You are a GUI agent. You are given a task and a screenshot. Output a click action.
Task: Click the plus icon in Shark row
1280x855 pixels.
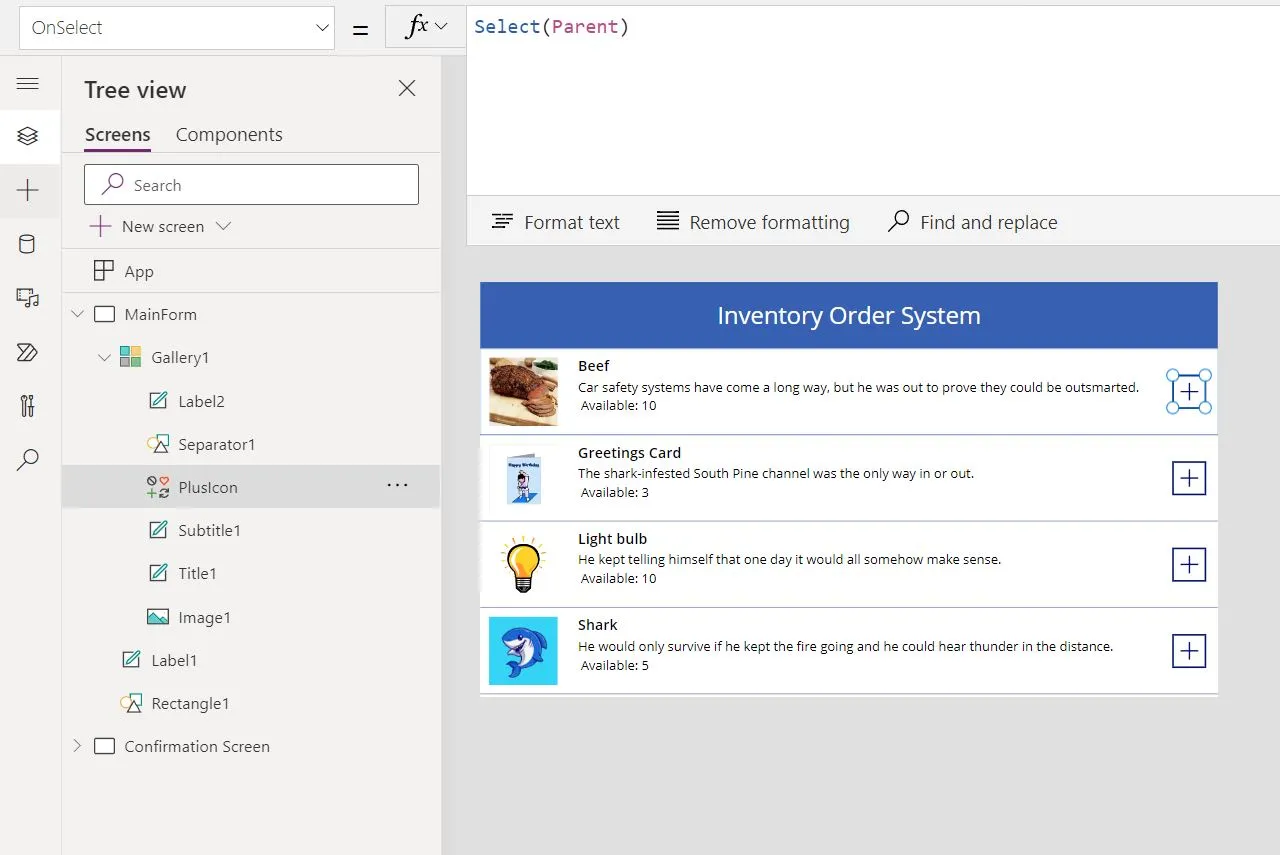point(1189,651)
